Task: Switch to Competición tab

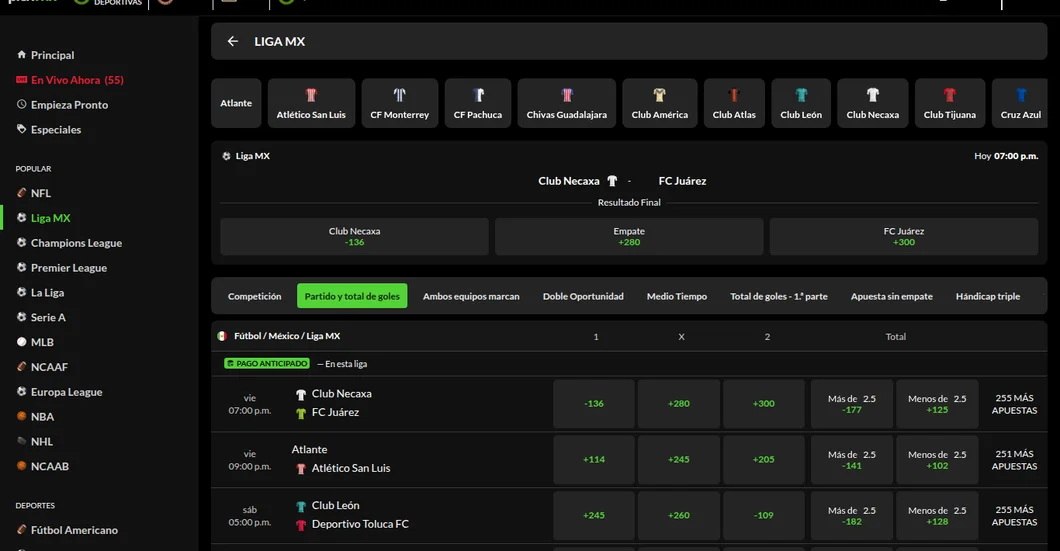Action: [x=254, y=296]
